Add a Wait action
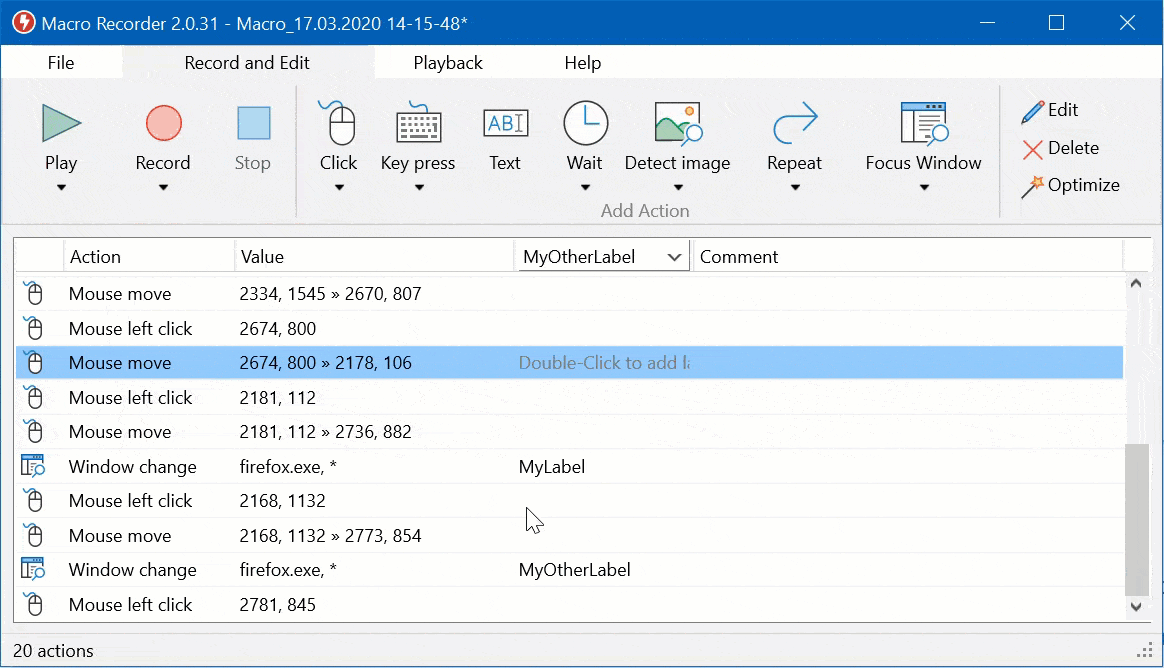The height and width of the screenshot is (668, 1164). coord(585,124)
